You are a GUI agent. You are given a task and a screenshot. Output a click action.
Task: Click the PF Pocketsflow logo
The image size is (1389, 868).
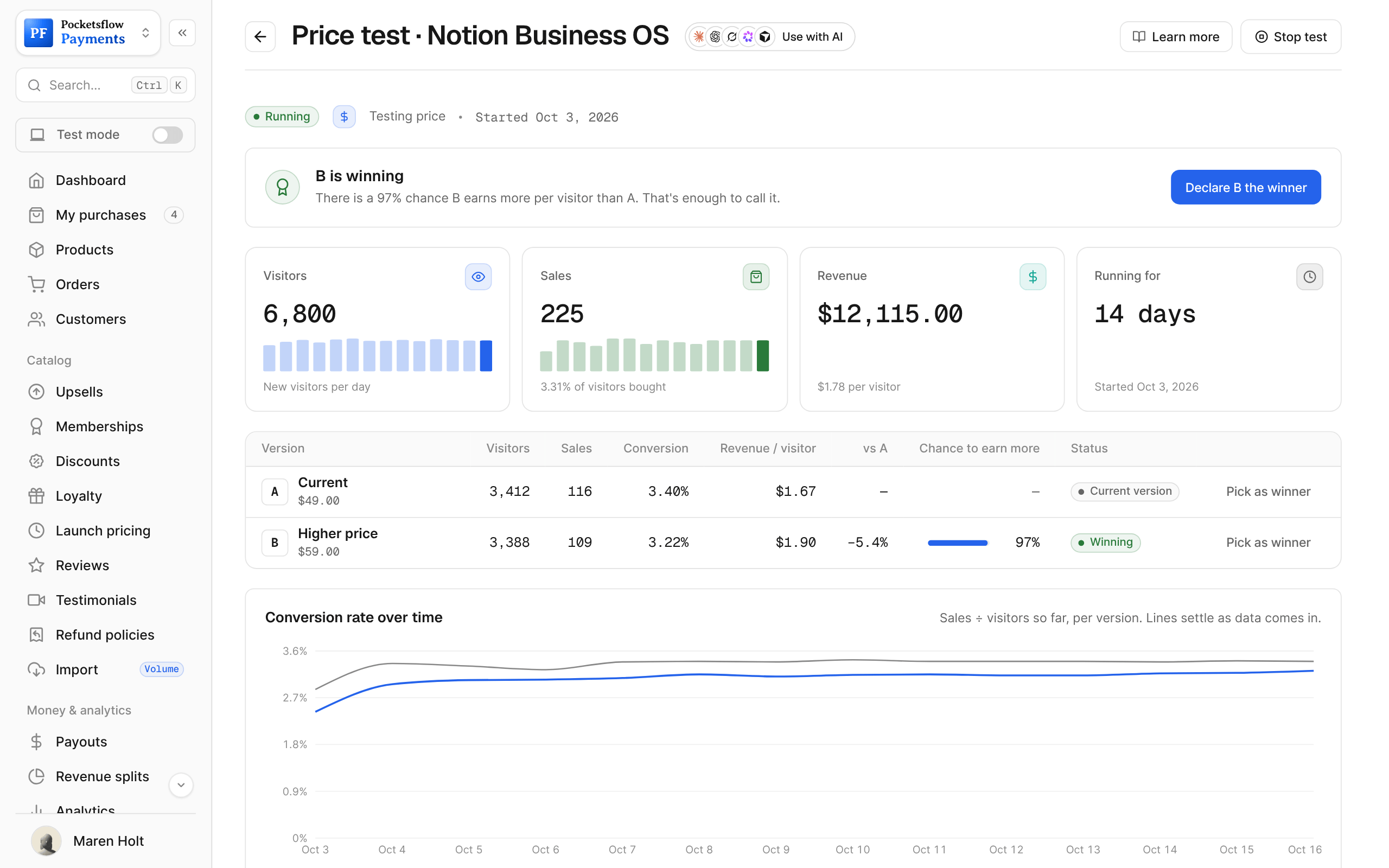39,33
